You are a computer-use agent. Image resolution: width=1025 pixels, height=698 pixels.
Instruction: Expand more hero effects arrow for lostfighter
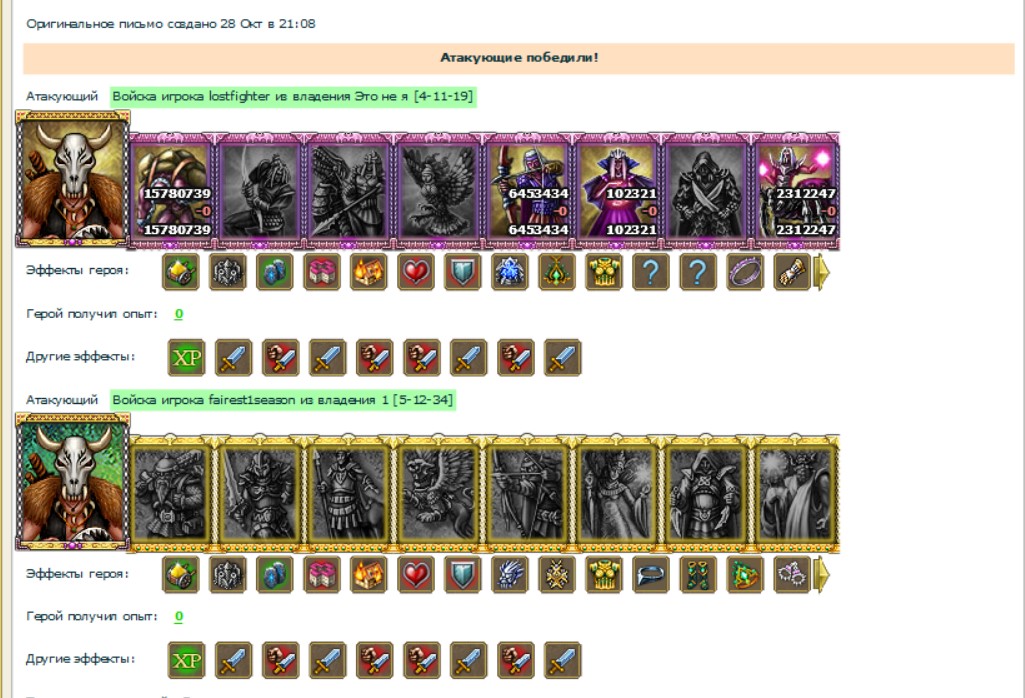pyautogui.click(x=822, y=272)
